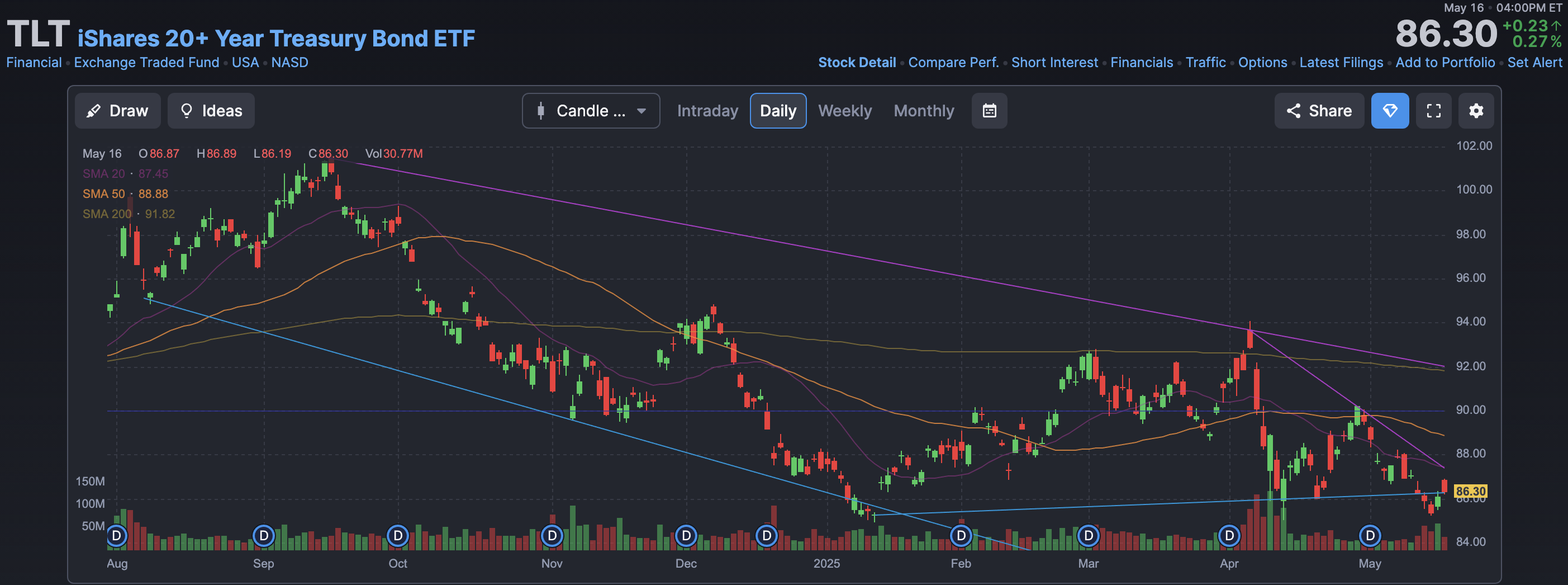Viewport: 1568px width, 585px height.
Task: Click the November dividend marker
Action: 552,536
